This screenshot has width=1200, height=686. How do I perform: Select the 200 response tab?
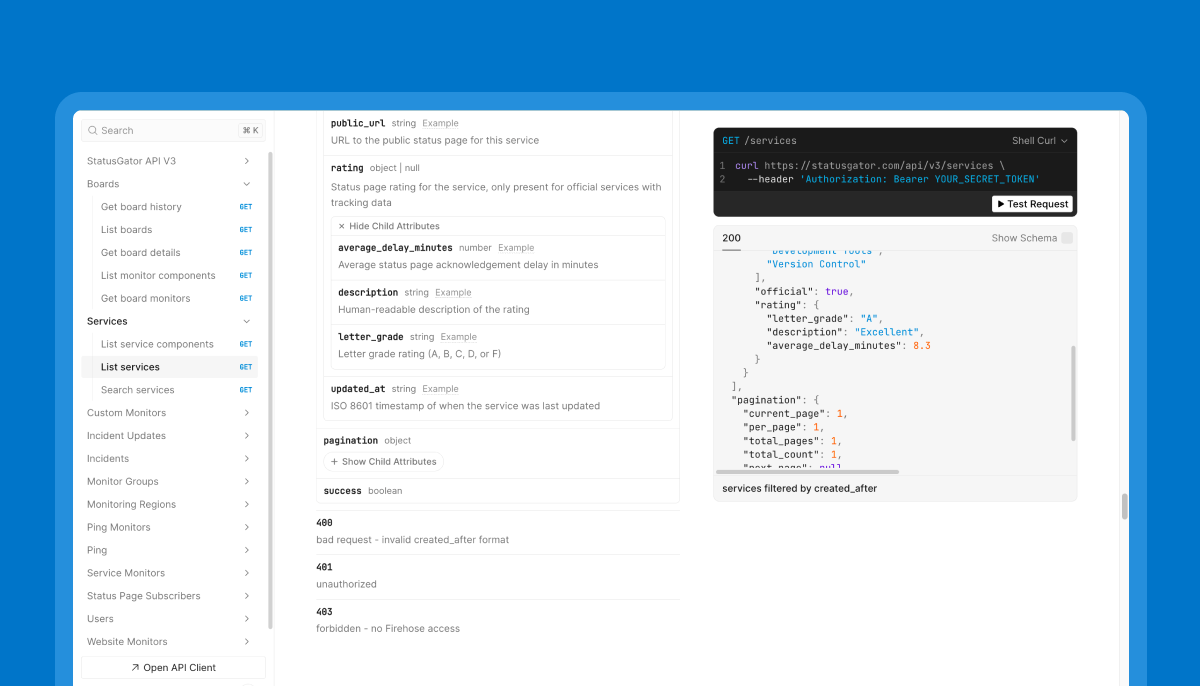pyautogui.click(x=731, y=238)
